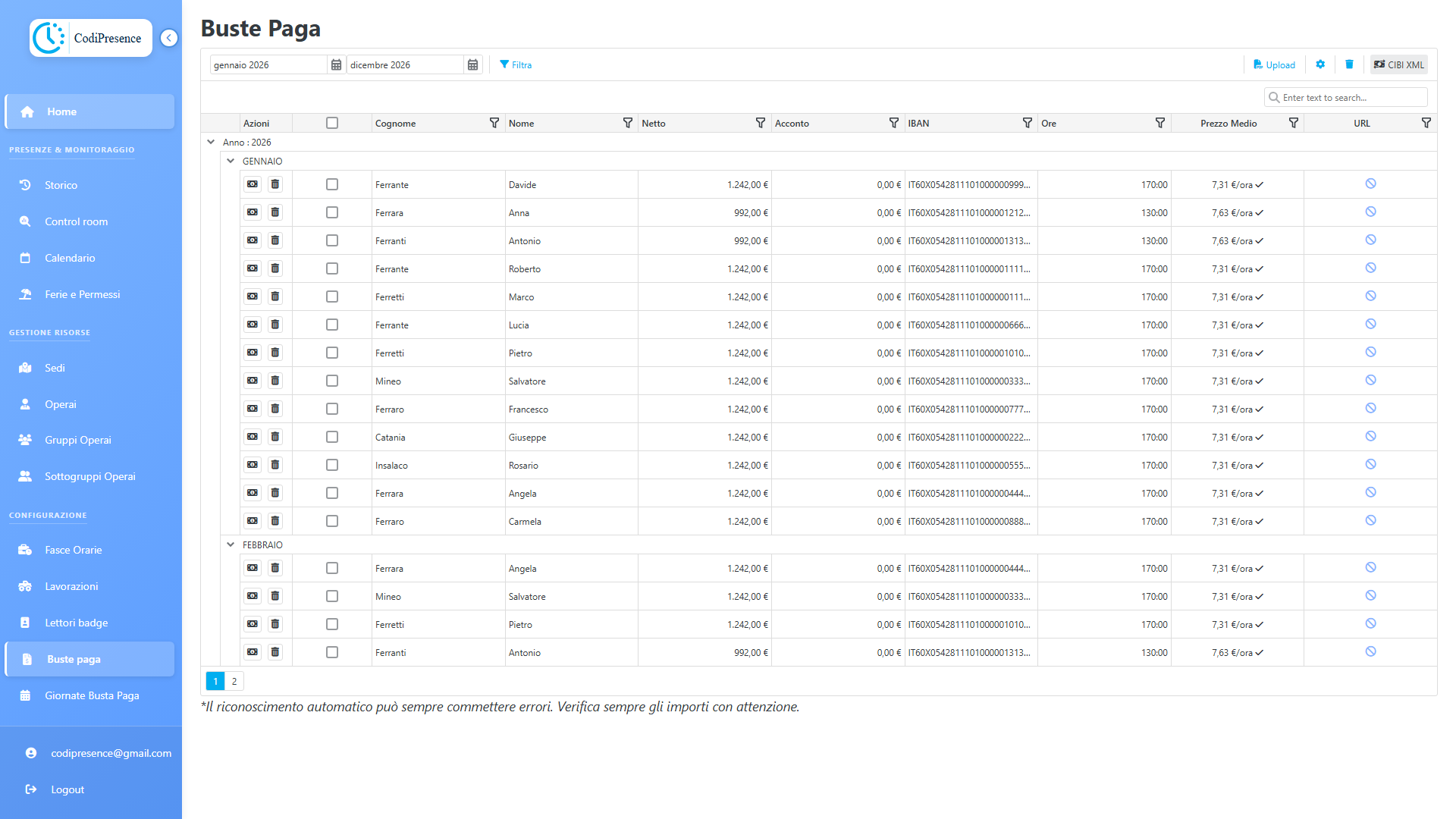Click the trash icon in Davide Ferrante row

pyautogui.click(x=275, y=184)
